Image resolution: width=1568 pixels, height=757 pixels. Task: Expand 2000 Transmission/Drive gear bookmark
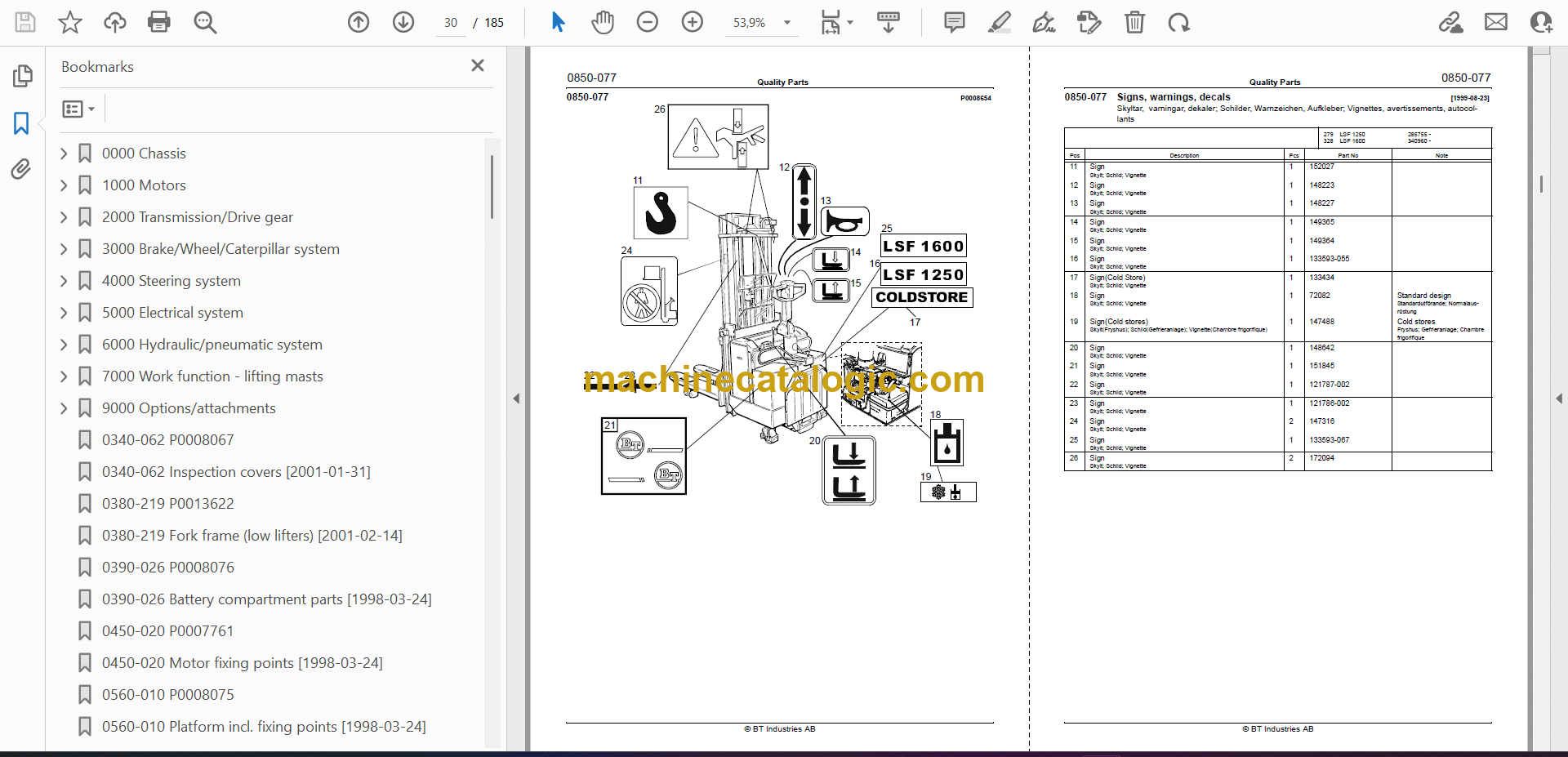point(64,217)
